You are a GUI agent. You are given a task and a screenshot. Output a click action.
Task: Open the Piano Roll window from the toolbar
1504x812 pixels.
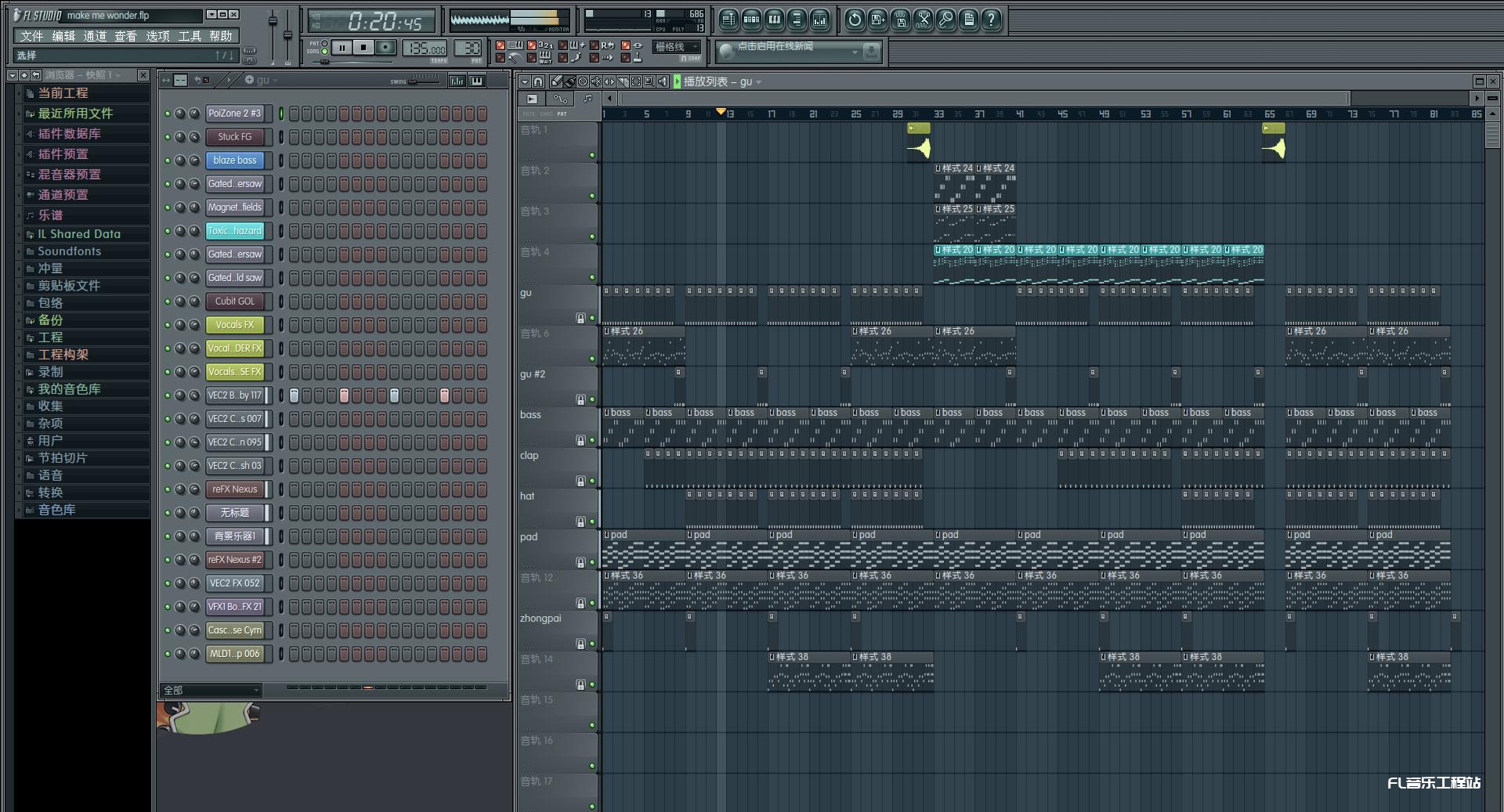pyautogui.click(x=774, y=20)
